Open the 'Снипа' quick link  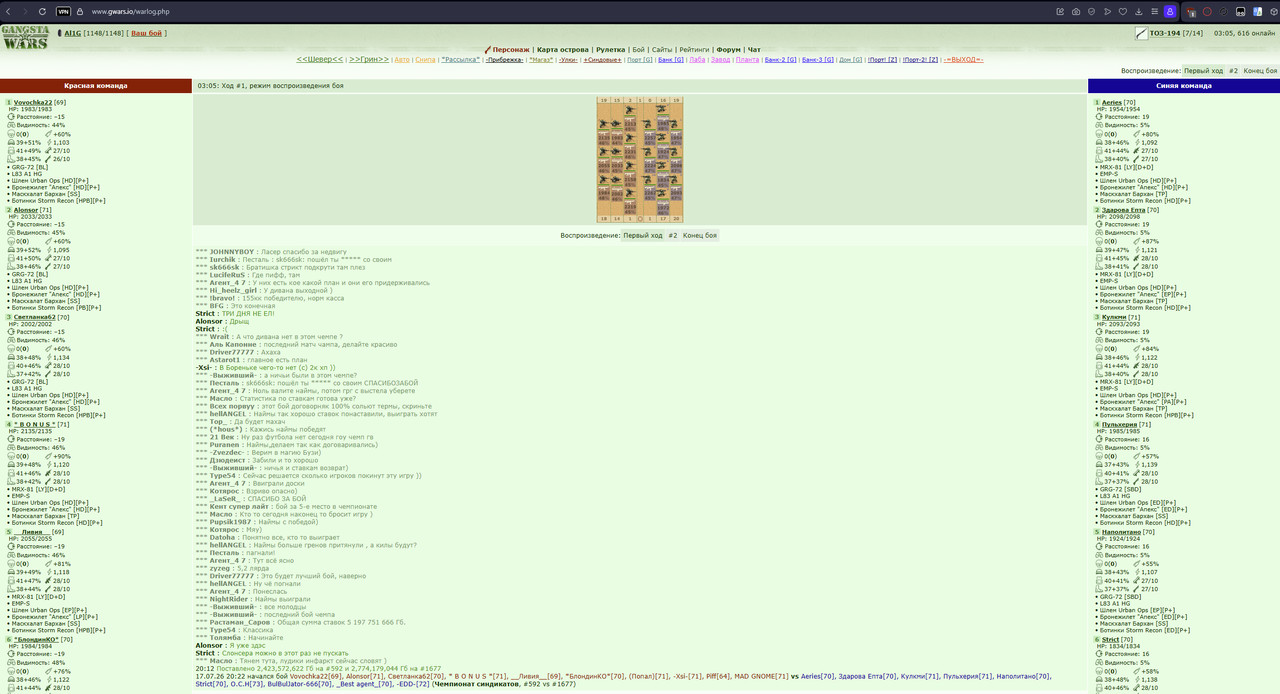point(425,60)
